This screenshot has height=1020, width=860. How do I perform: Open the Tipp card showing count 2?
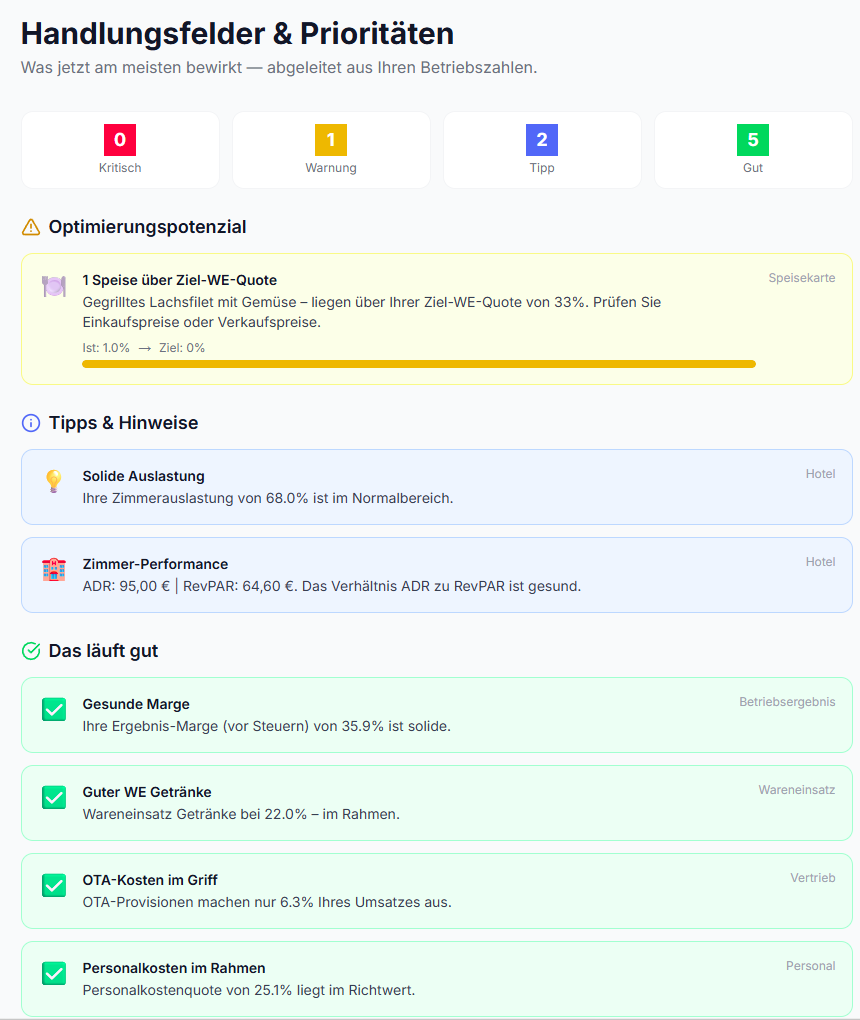click(542, 149)
